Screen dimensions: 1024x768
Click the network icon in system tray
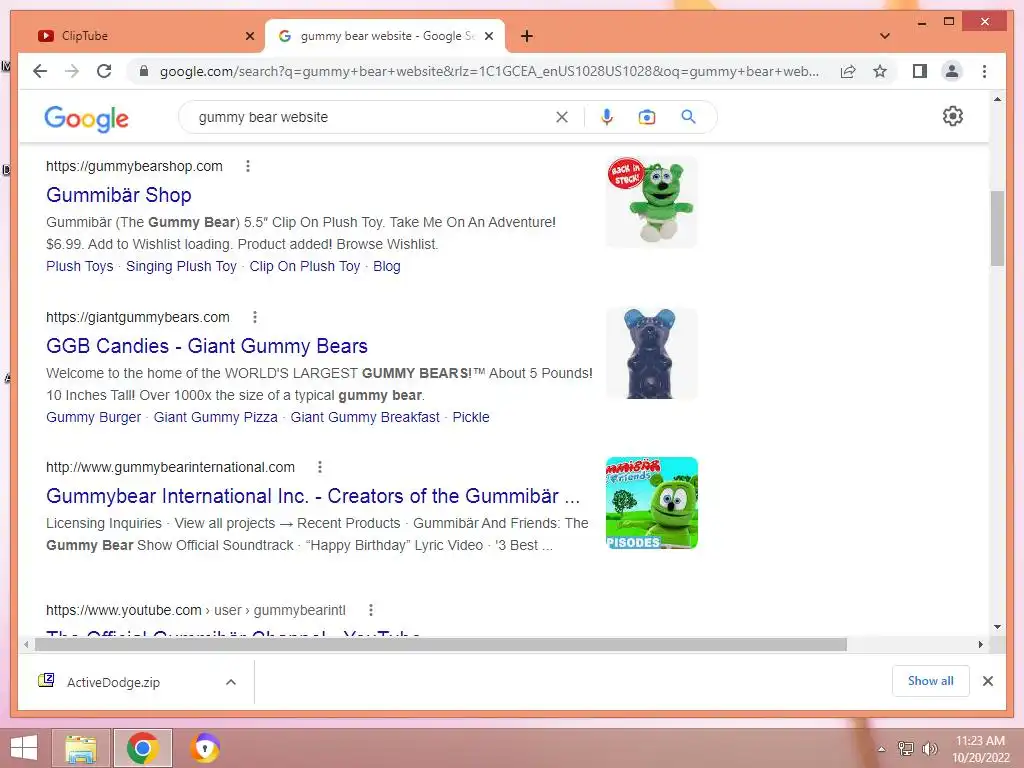pos(905,748)
